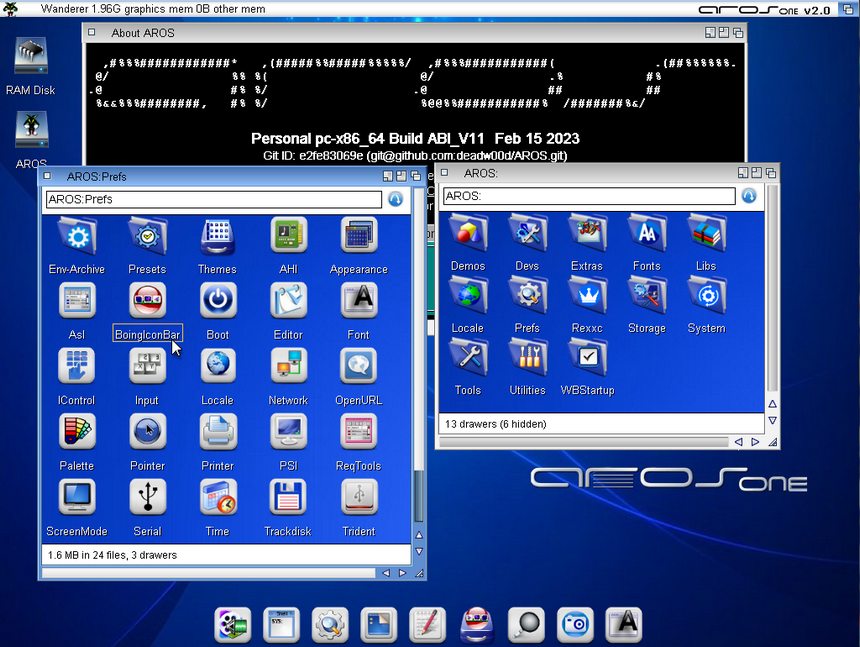Launch the camera screenshot tool in dock
The image size is (860, 647).
(x=574, y=624)
